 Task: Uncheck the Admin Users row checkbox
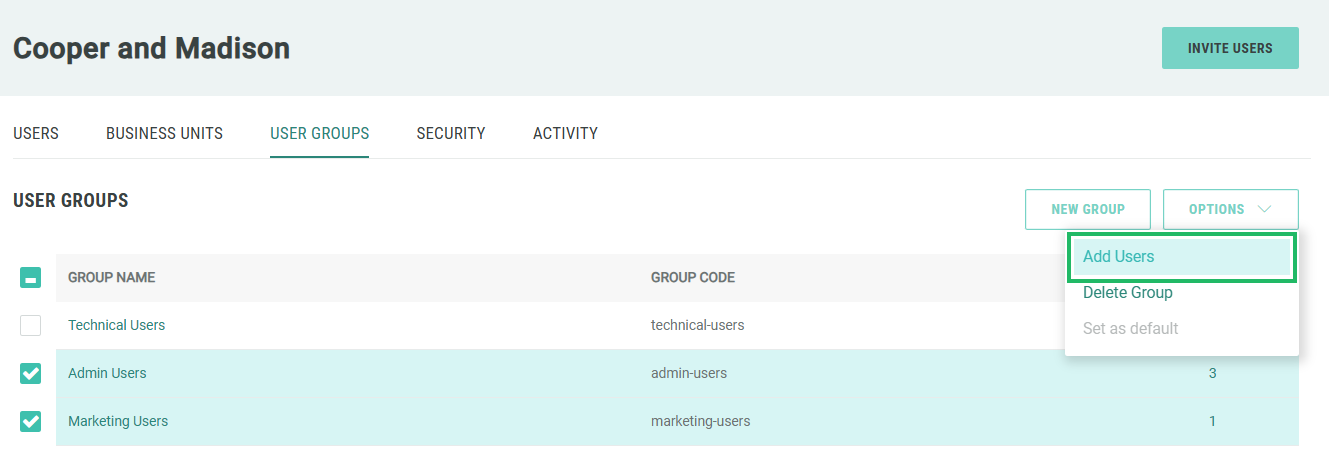click(x=31, y=373)
